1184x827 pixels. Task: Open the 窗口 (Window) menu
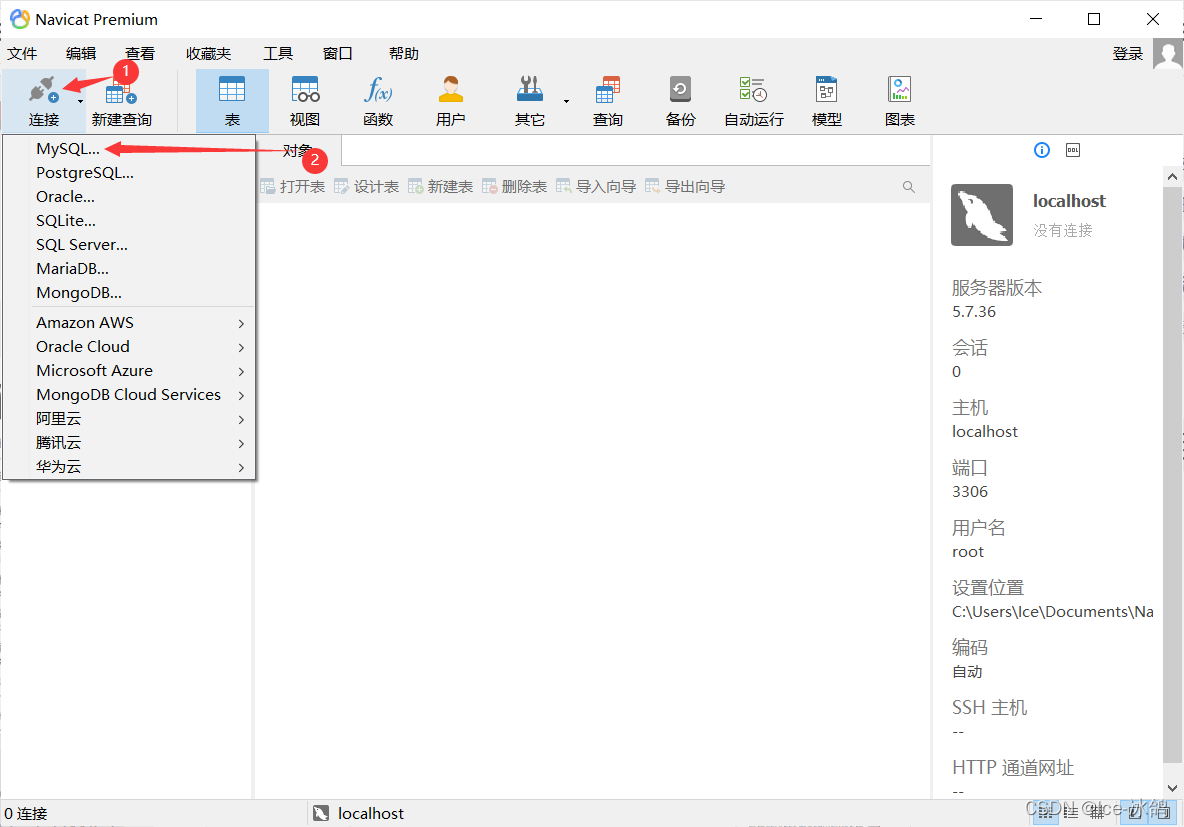(338, 54)
